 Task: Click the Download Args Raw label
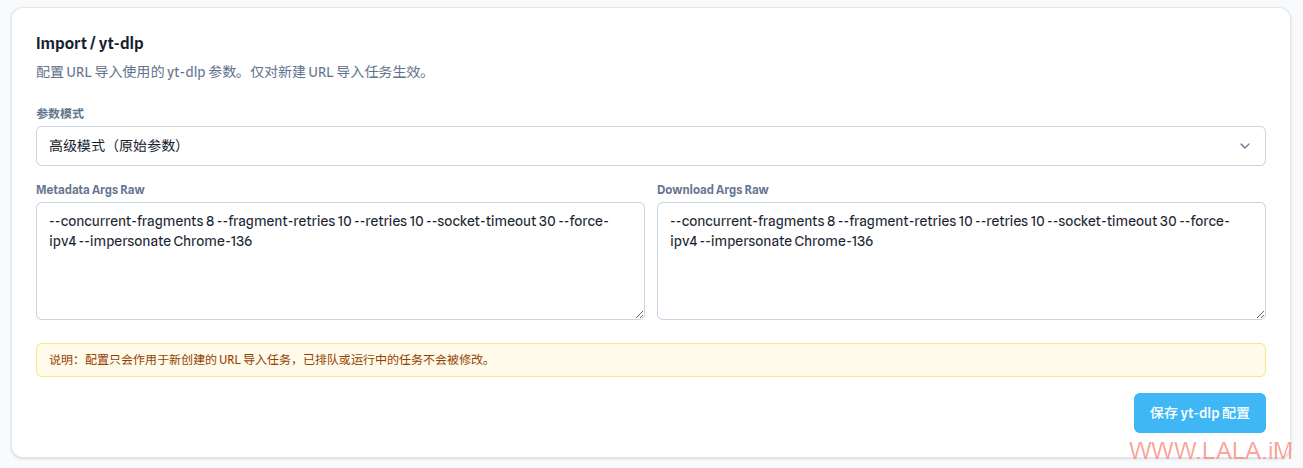pyautogui.click(x=713, y=189)
